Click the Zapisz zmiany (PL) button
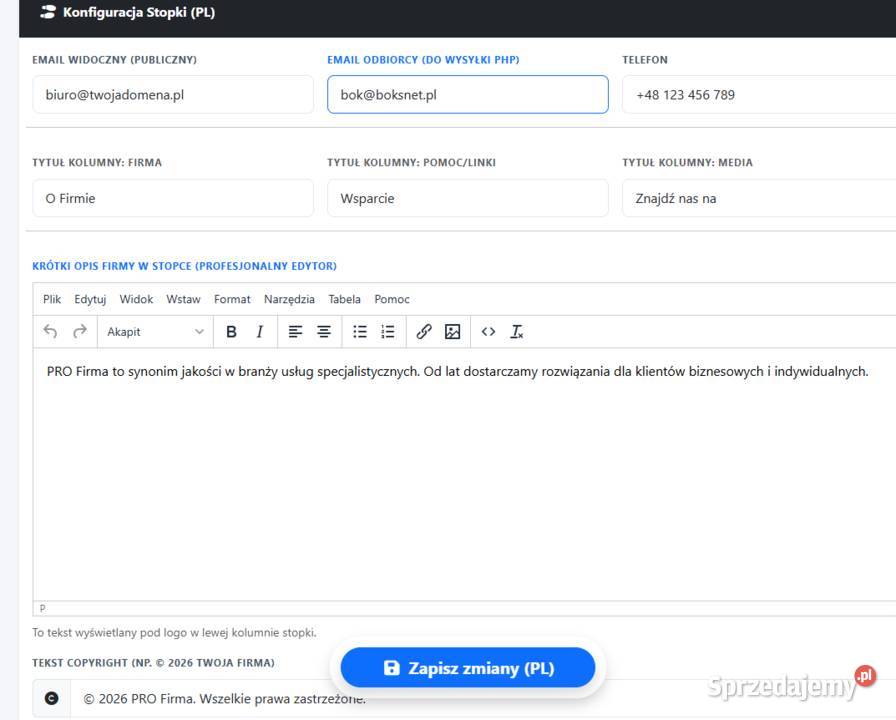The height and width of the screenshot is (720, 896). pos(467,668)
